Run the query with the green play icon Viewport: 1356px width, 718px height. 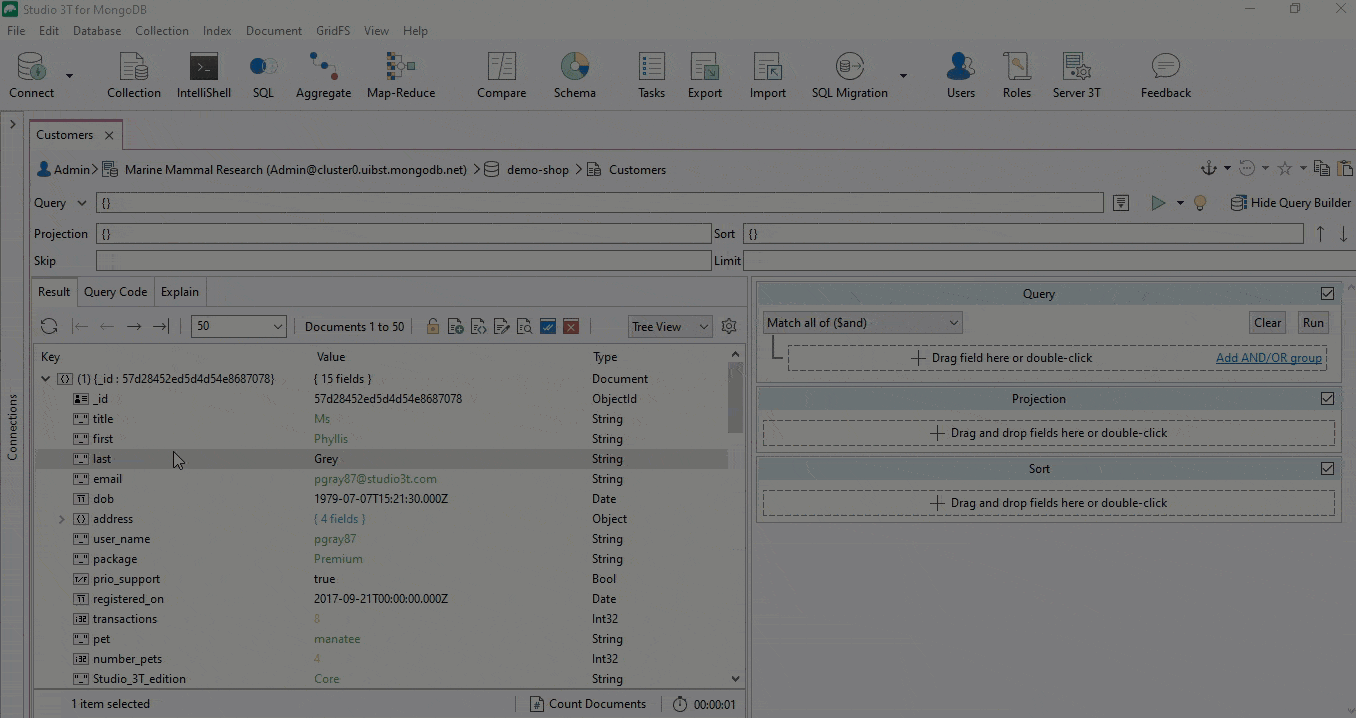tap(1158, 203)
